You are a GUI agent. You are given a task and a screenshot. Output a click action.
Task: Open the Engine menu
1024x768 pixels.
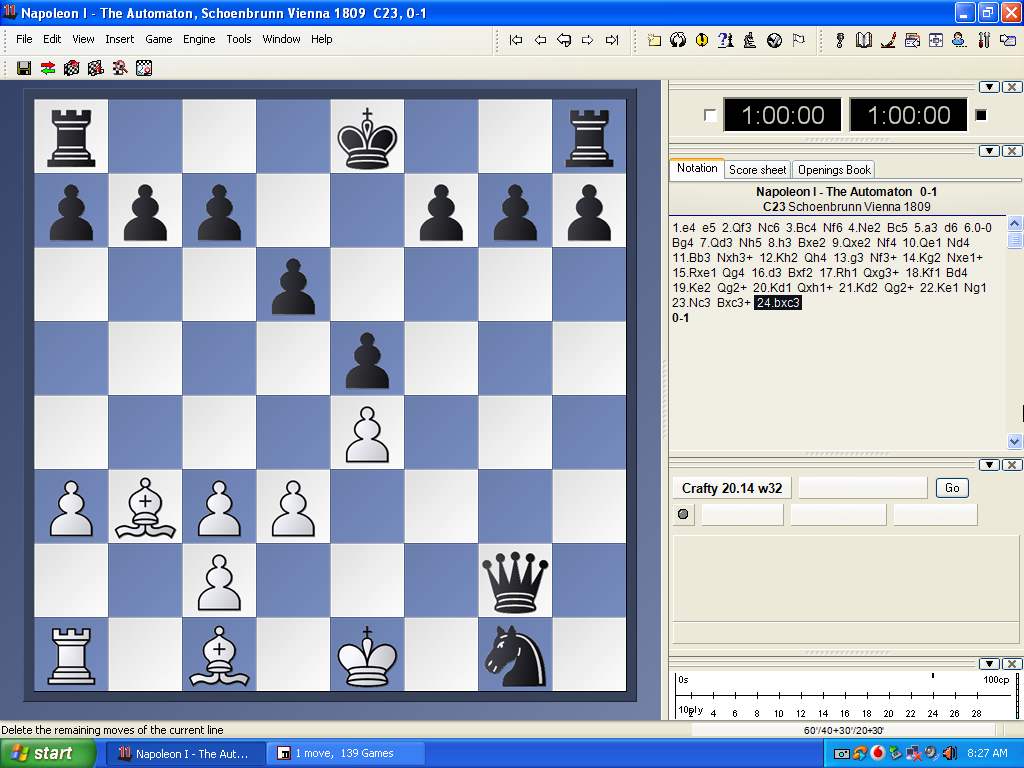[199, 39]
